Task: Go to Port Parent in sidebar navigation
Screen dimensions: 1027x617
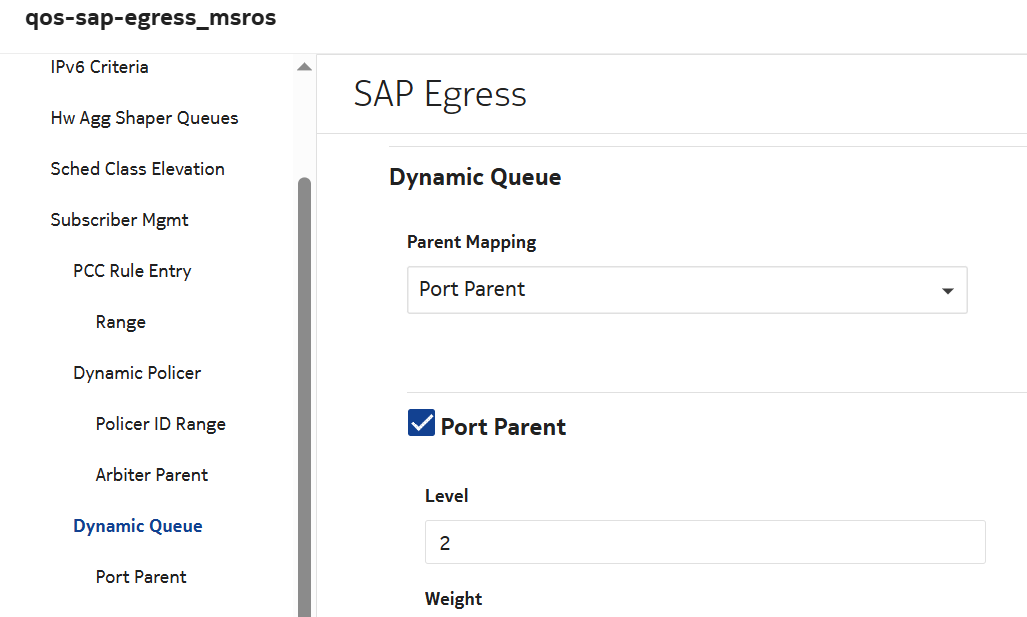Action: coord(141,577)
